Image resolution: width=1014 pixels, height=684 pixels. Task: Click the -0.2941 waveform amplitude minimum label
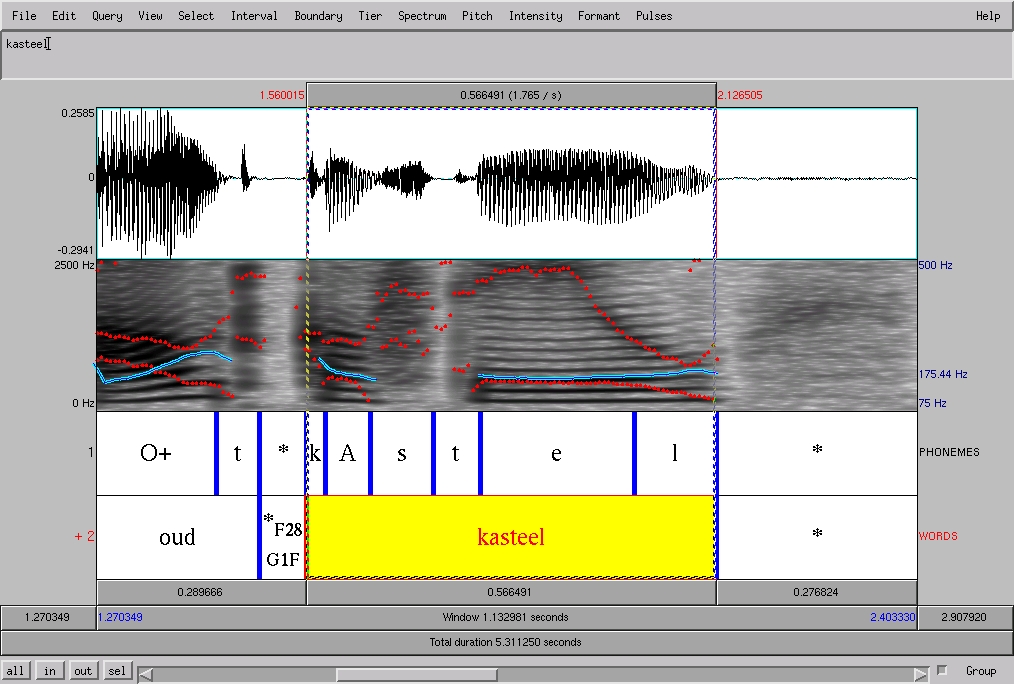point(76,250)
